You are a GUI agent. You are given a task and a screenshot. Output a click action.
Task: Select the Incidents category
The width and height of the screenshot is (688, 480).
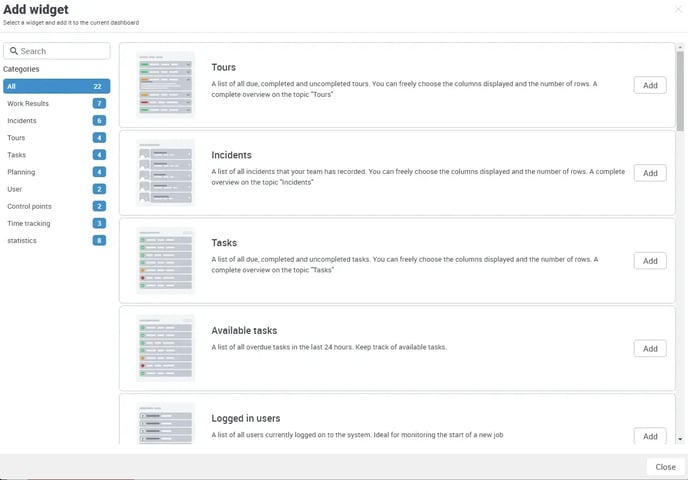57,121
